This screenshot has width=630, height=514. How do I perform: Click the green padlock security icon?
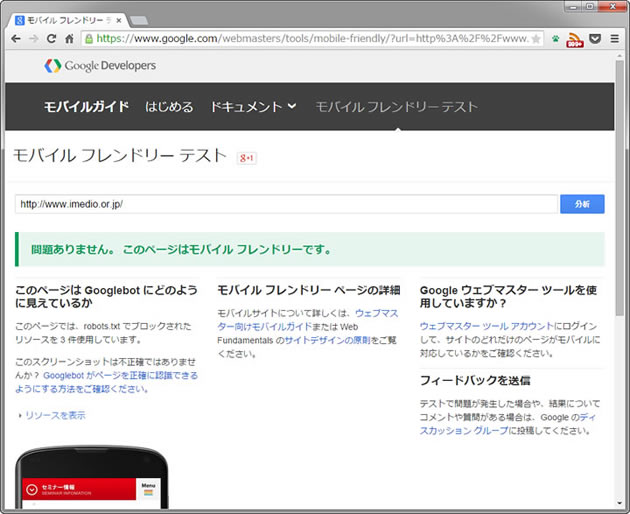pyautogui.click(x=89, y=39)
